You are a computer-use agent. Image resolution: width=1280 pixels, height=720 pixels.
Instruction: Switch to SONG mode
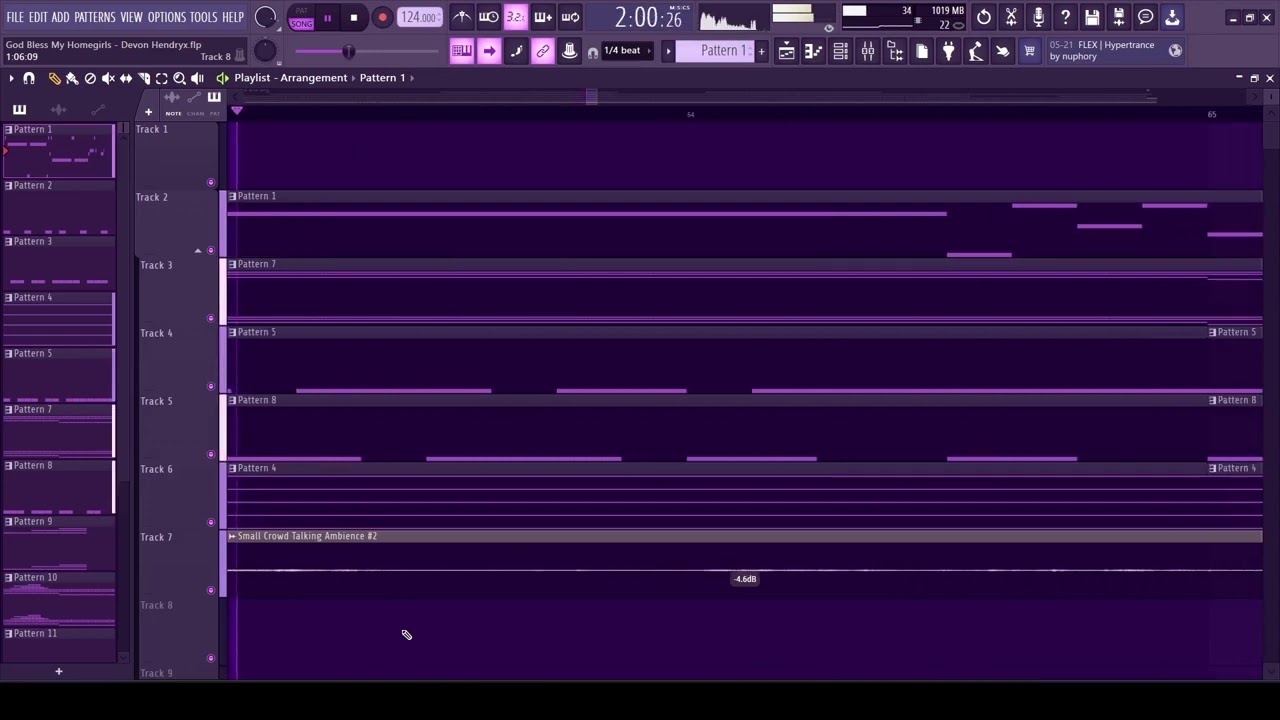click(x=301, y=23)
